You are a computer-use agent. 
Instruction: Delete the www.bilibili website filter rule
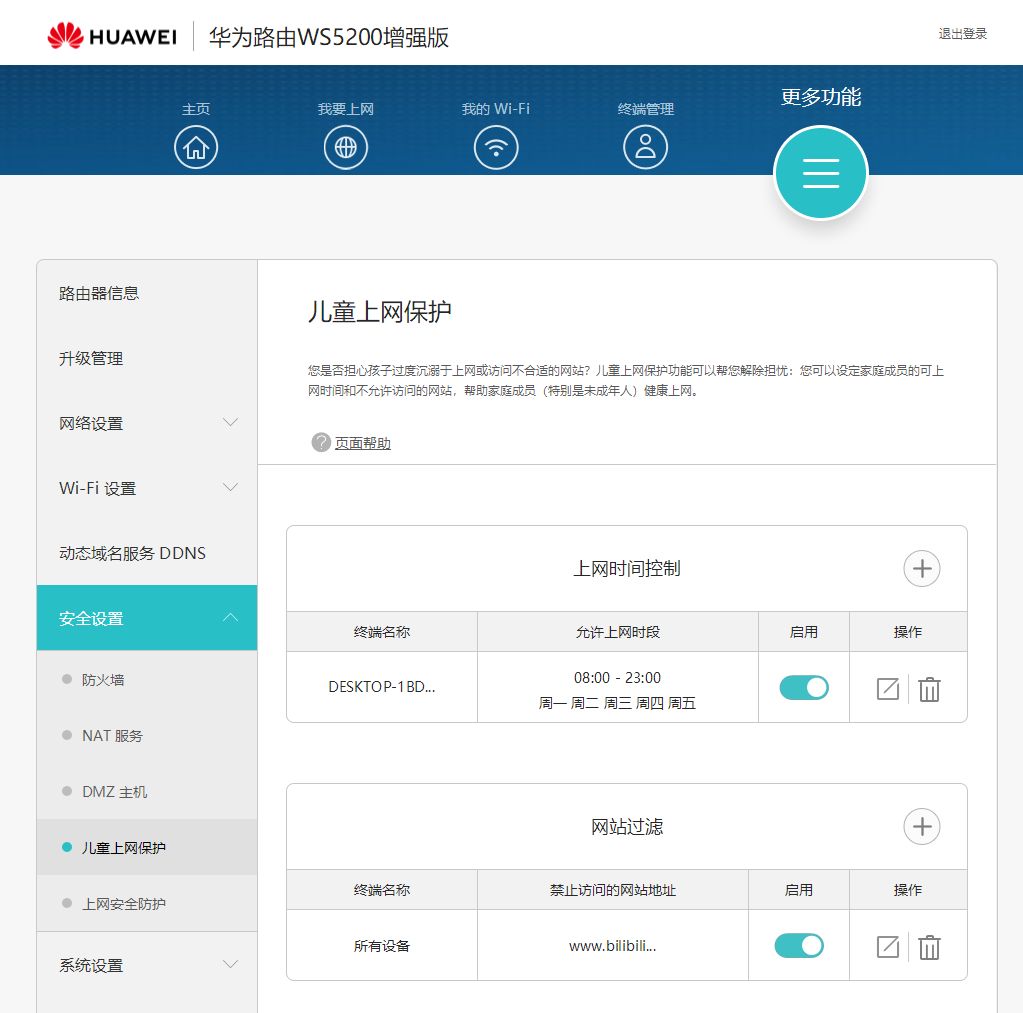[929, 947]
